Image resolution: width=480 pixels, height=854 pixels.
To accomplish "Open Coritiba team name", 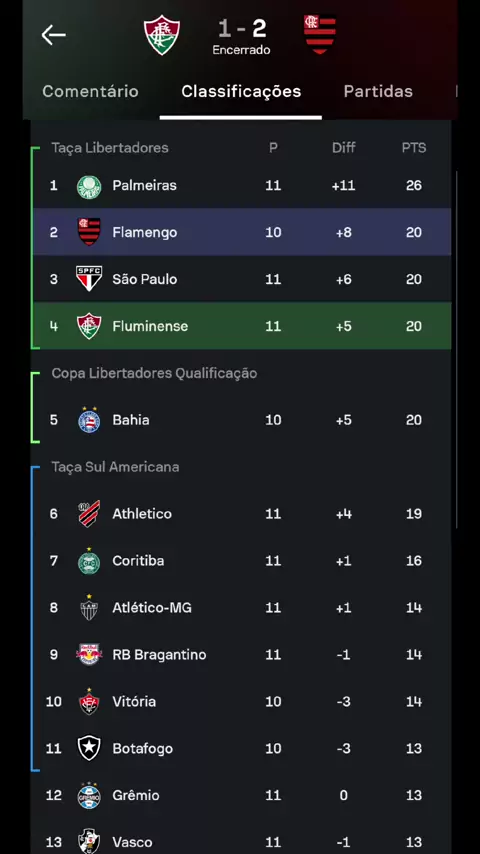I will 138,560.
